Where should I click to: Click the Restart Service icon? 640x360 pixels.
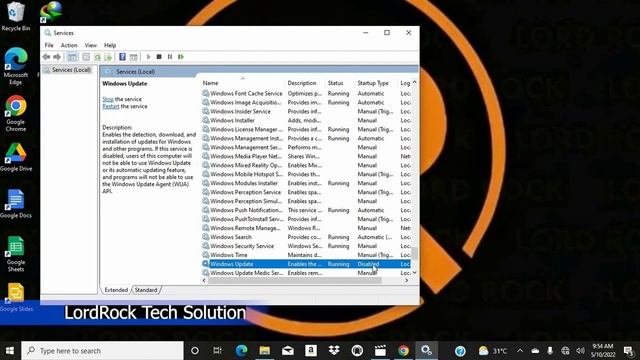point(181,57)
